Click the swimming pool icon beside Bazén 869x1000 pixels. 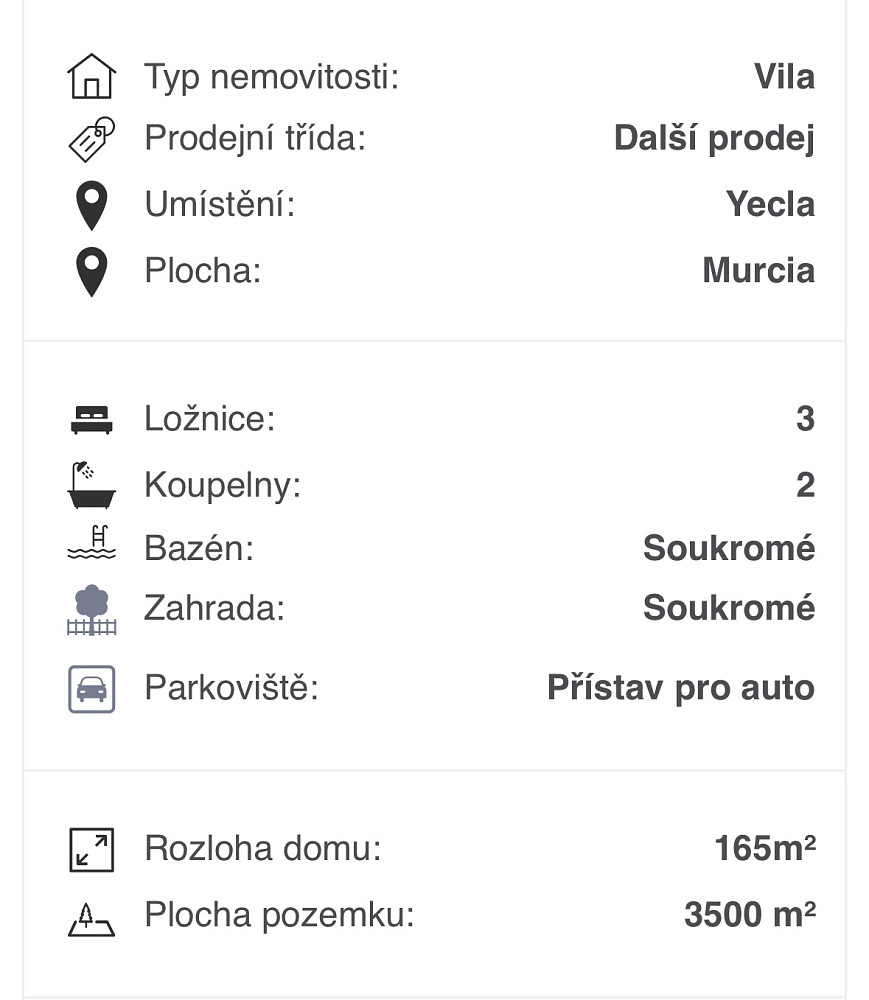92,542
